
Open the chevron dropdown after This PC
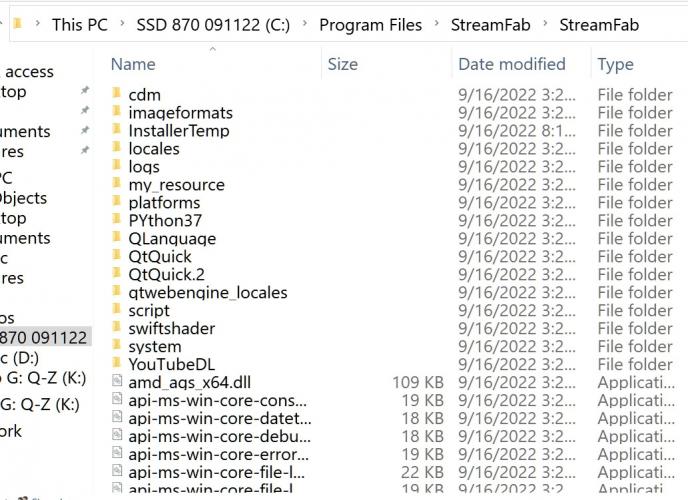pos(122,24)
